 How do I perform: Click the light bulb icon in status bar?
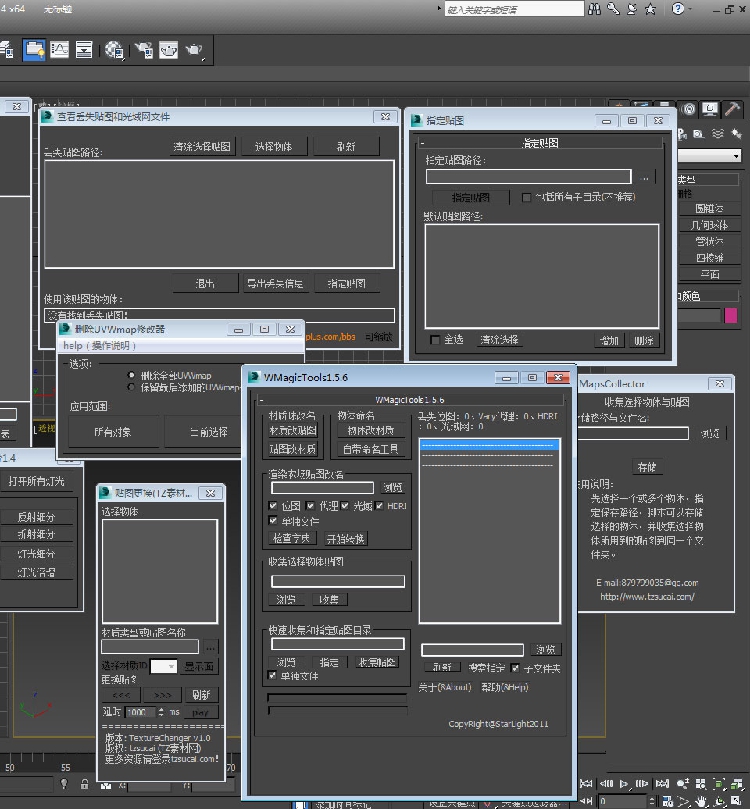[64, 784]
